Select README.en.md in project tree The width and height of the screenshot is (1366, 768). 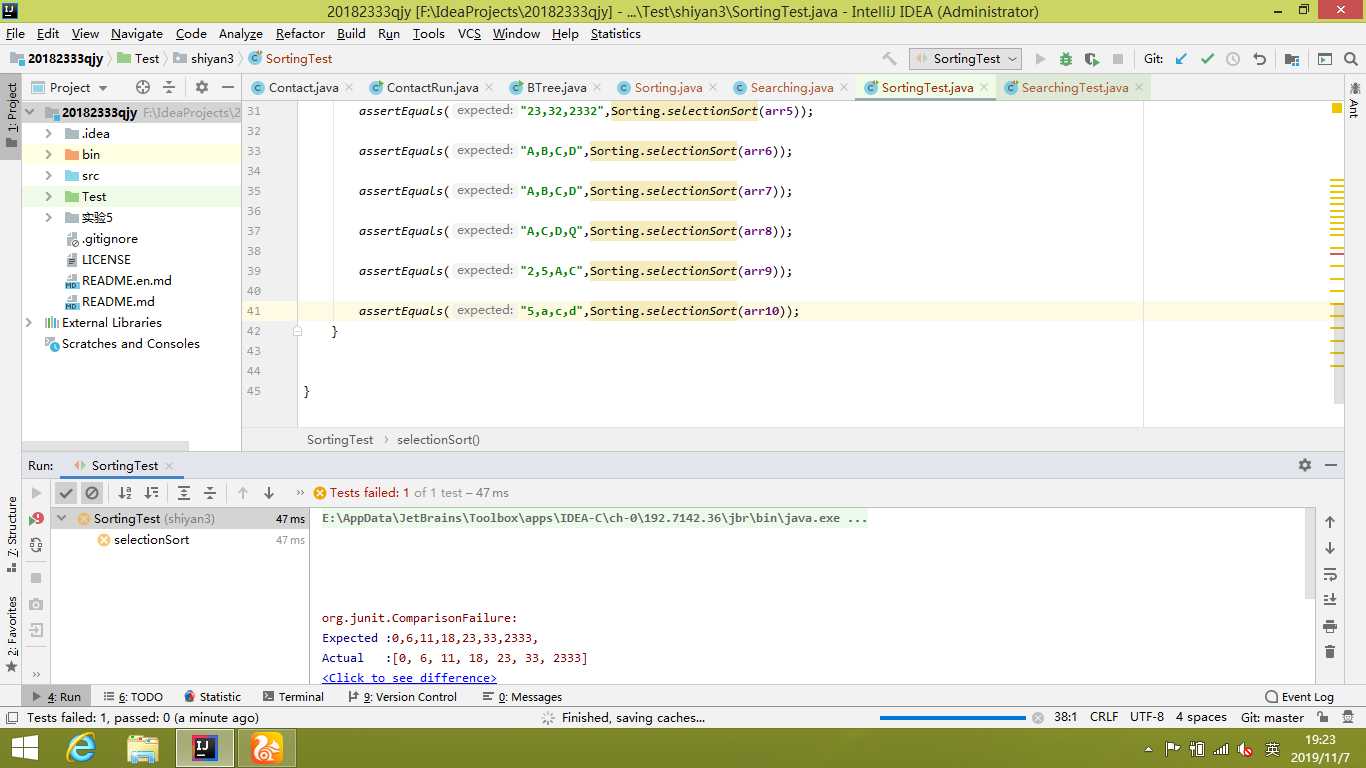pyautogui.click(x=126, y=280)
